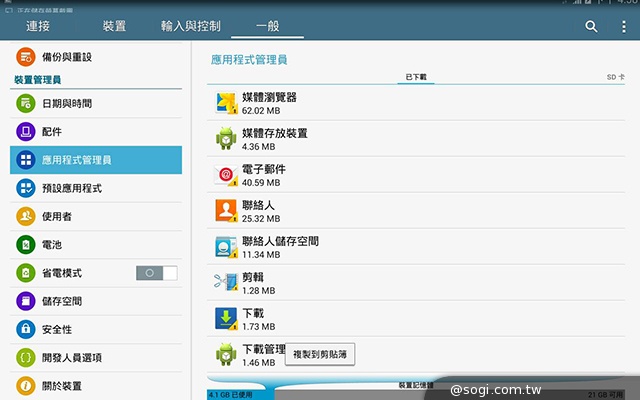The image size is (640, 400).
Task: Tap the 使用者 orange person icon
Action: click(x=26, y=216)
